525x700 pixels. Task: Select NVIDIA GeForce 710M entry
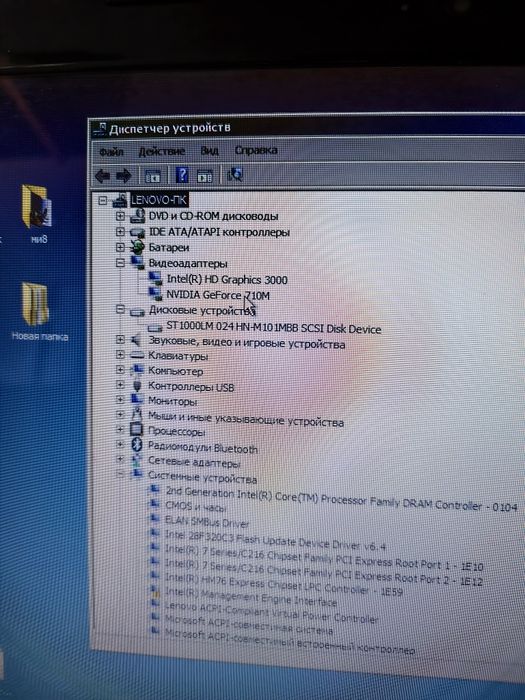pyautogui.click(x=218, y=295)
